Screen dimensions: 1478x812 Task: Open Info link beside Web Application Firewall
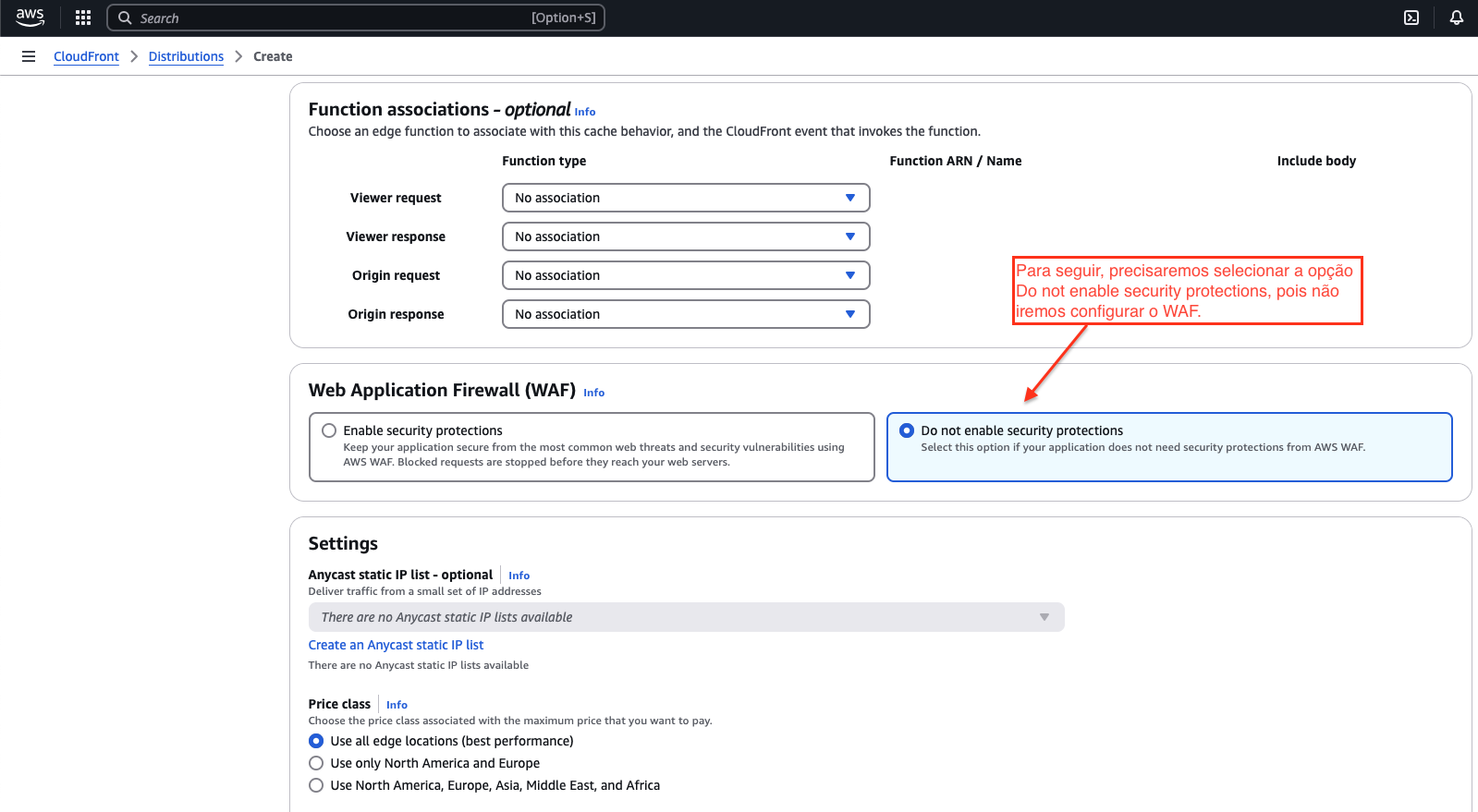coord(593,393)
